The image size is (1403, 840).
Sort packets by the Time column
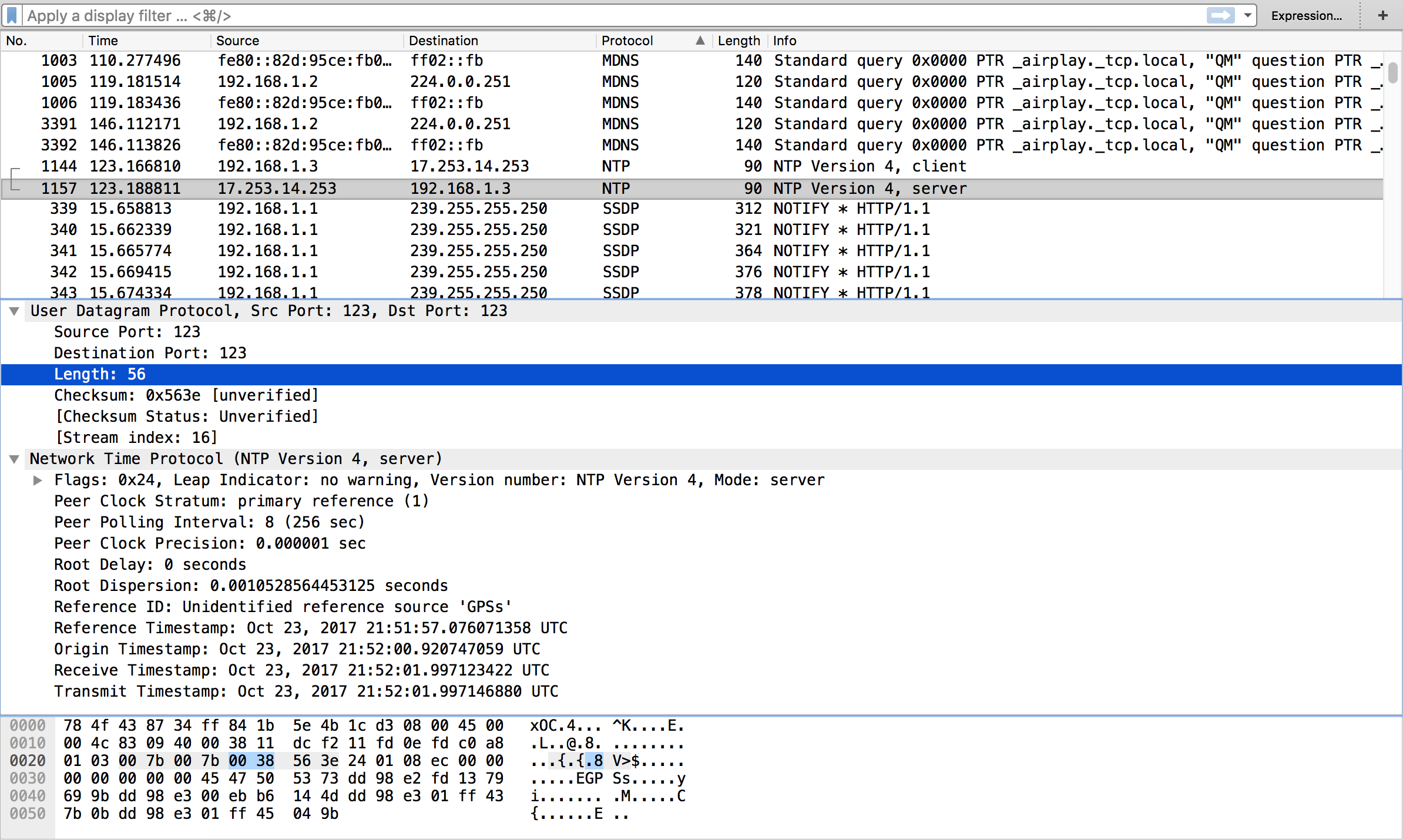tap(103, 41)
